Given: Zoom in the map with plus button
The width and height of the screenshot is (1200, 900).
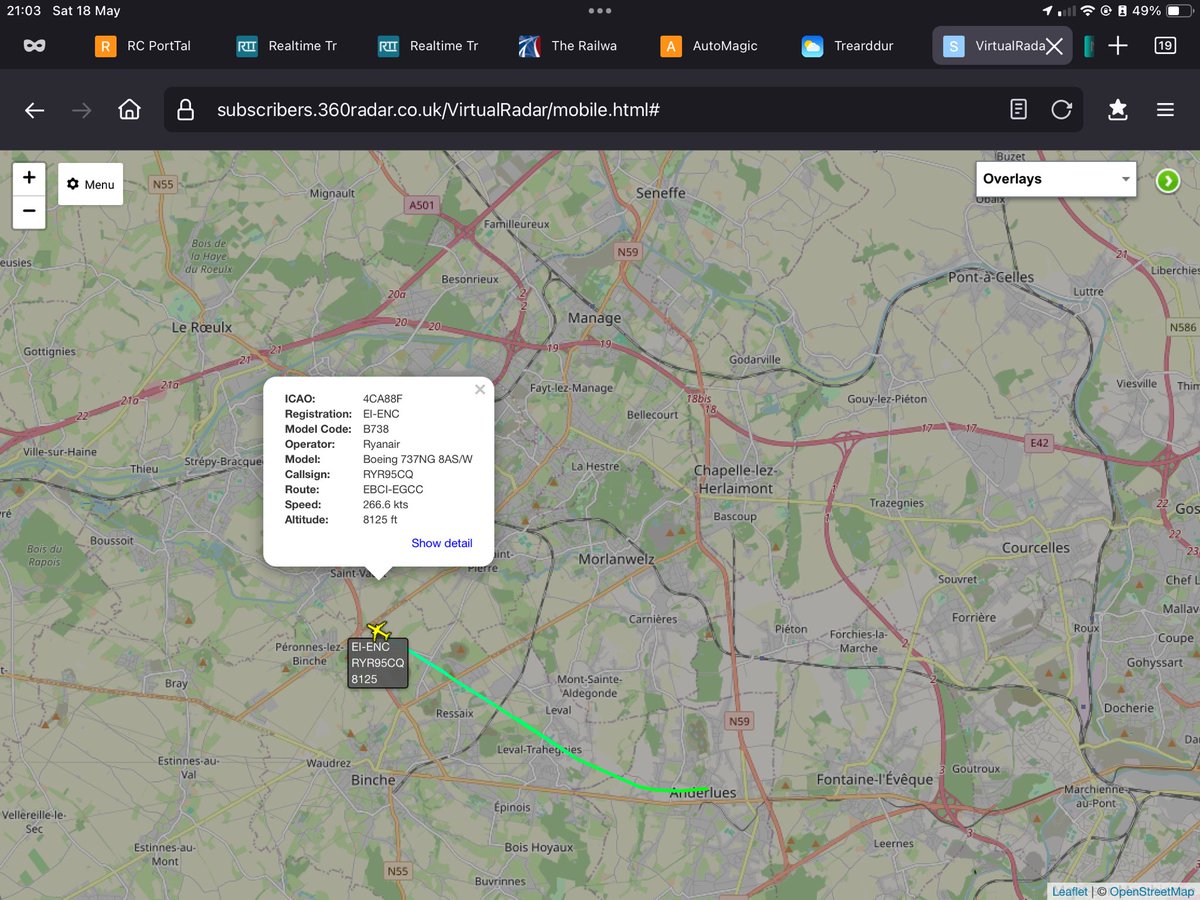Looking at the screenshot, I should pos(29,178).
